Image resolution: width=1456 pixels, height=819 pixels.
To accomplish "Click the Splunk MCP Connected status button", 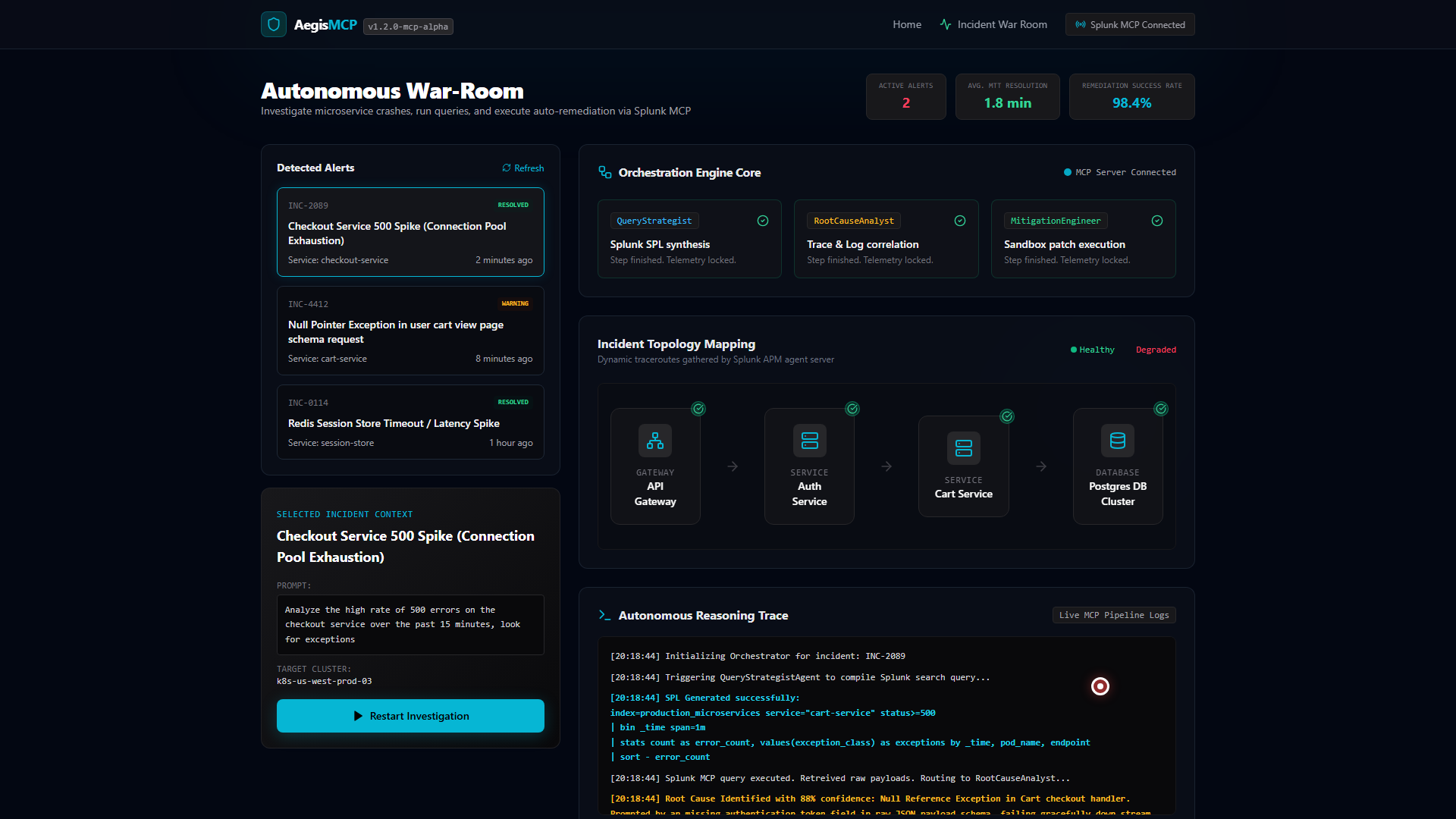I will [x=1130, y=24].
